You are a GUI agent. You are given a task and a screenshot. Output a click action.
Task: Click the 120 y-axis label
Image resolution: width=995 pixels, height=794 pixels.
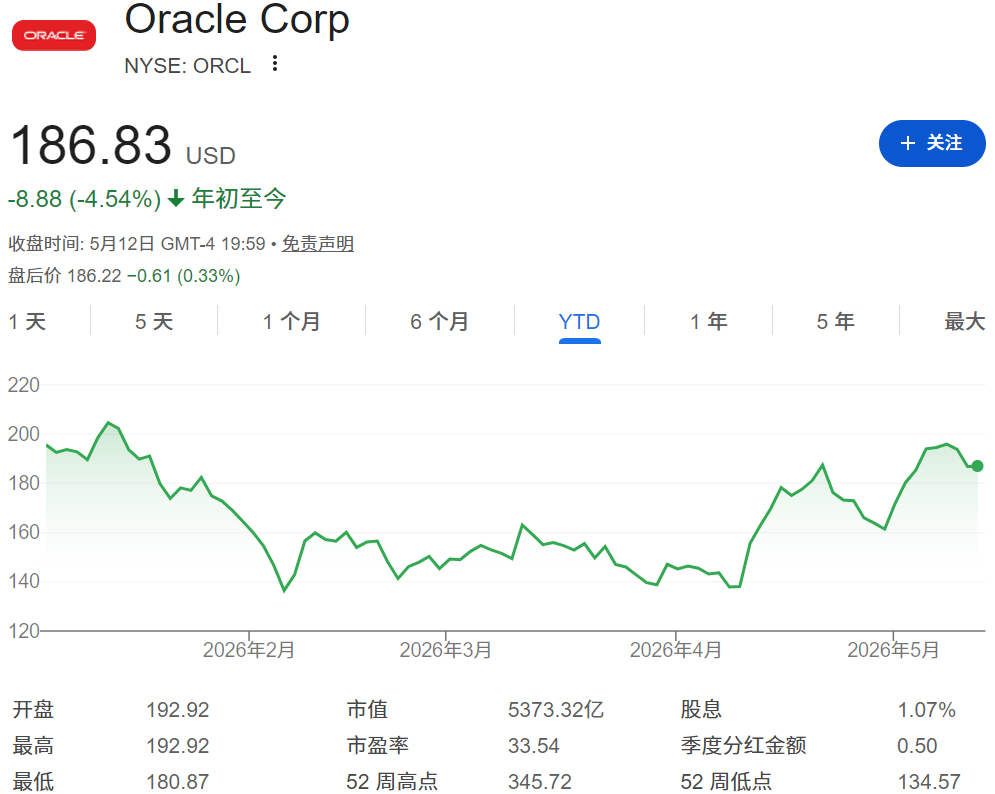(x=23, y=631)
